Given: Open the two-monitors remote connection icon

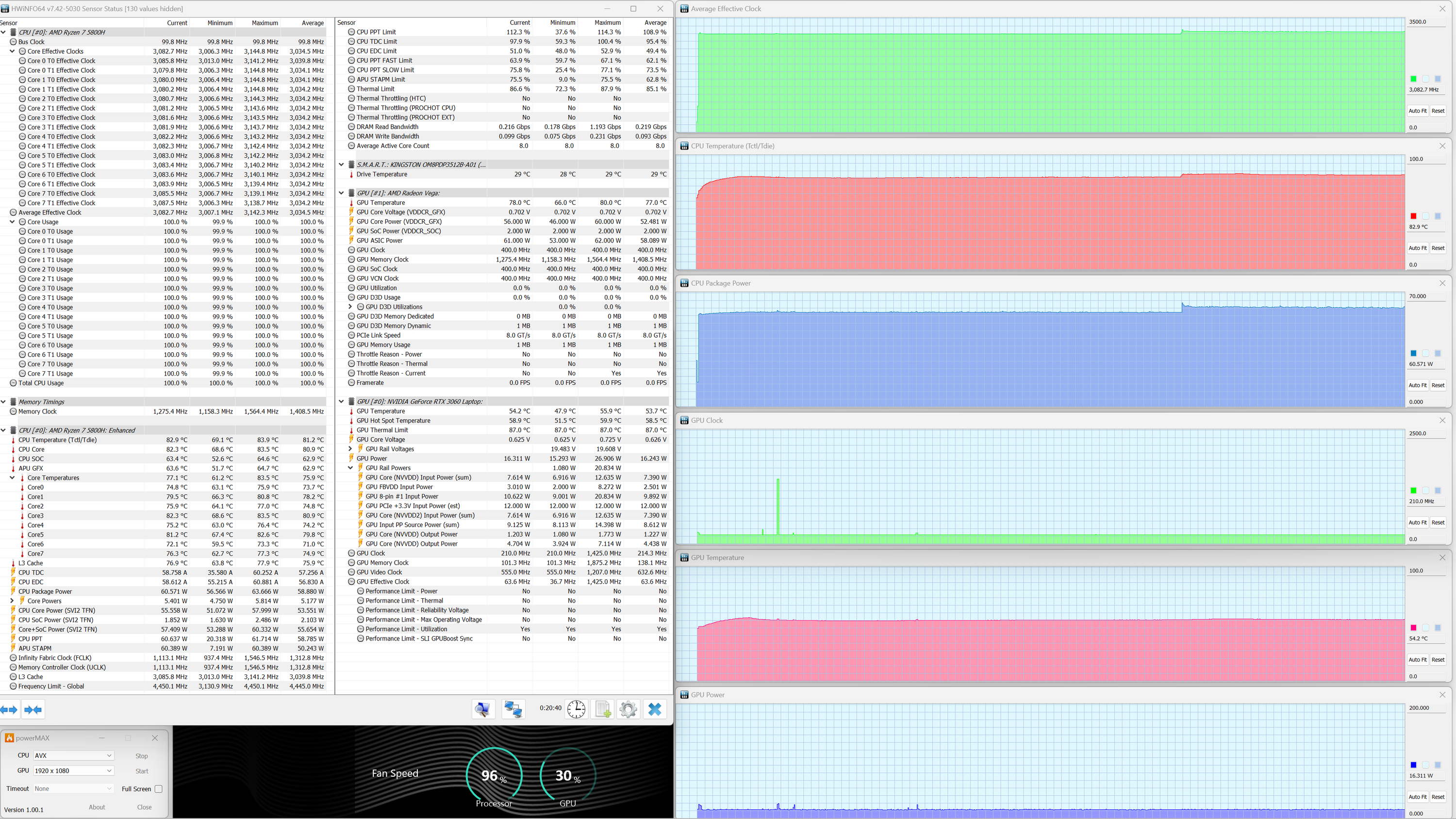Looking at the screenshot, I should (513, 709).
